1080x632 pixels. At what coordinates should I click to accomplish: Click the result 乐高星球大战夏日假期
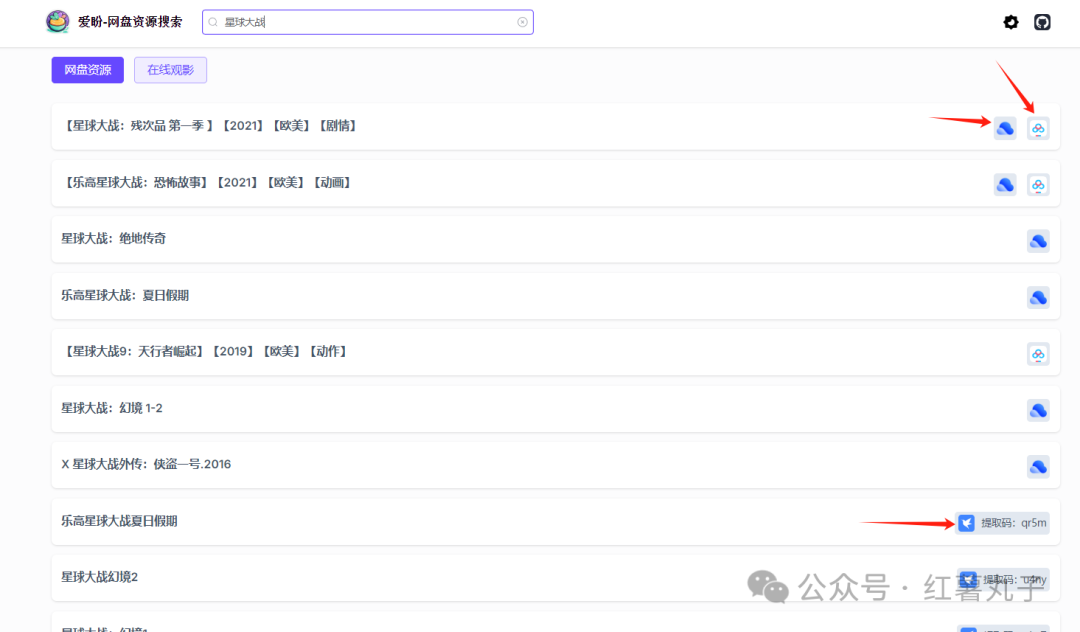tap(119, 521)
